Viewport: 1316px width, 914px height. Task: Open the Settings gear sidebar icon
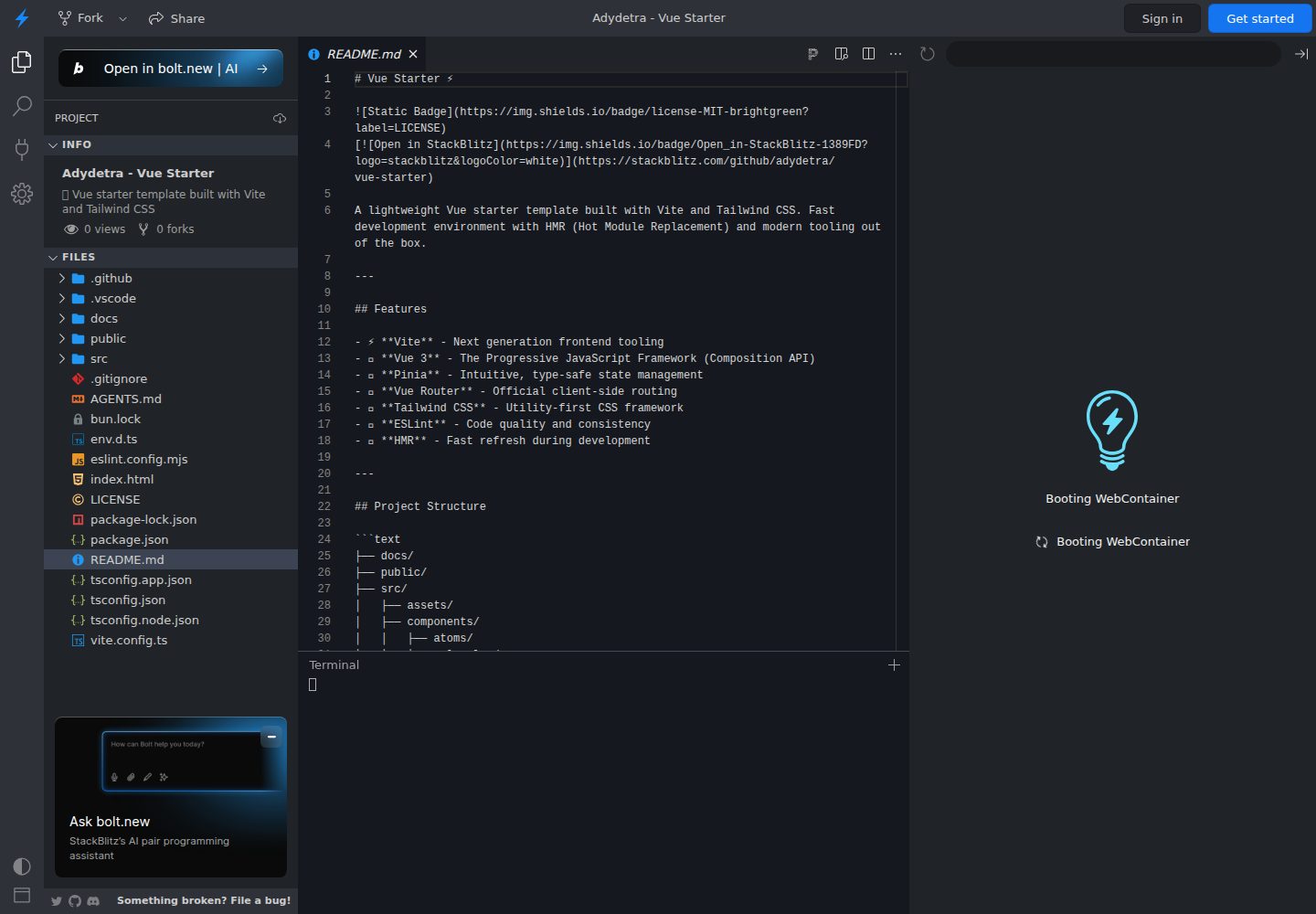pos(22,194)
